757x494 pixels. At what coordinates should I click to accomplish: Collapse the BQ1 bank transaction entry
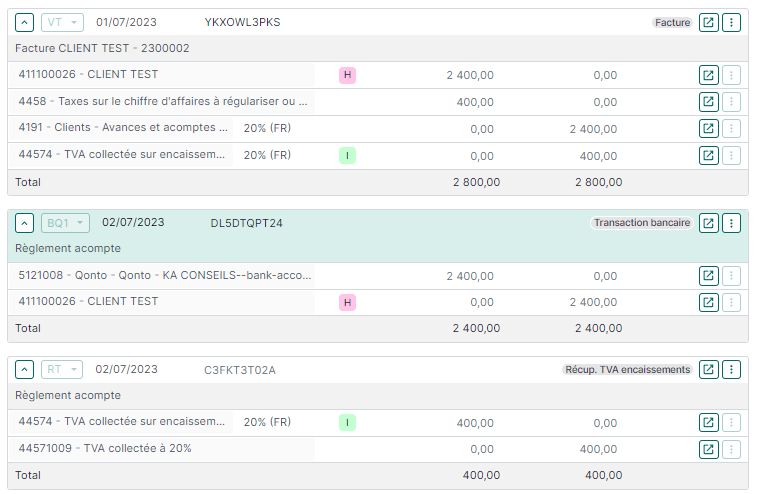pyautogui.click(x=25, y=223)
